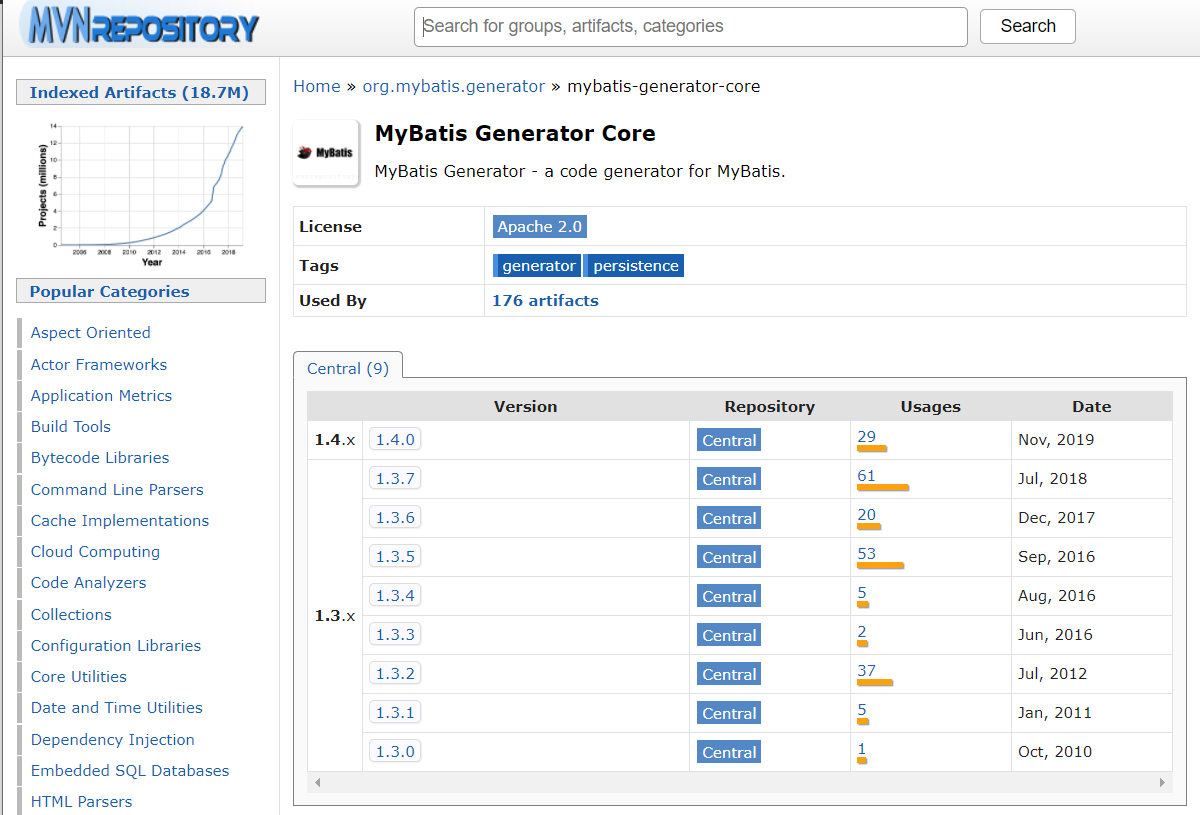The width and height of the screenshot is (1200, 815).
Task: Open the Cache Implementations category
Action: click(120, 521)
